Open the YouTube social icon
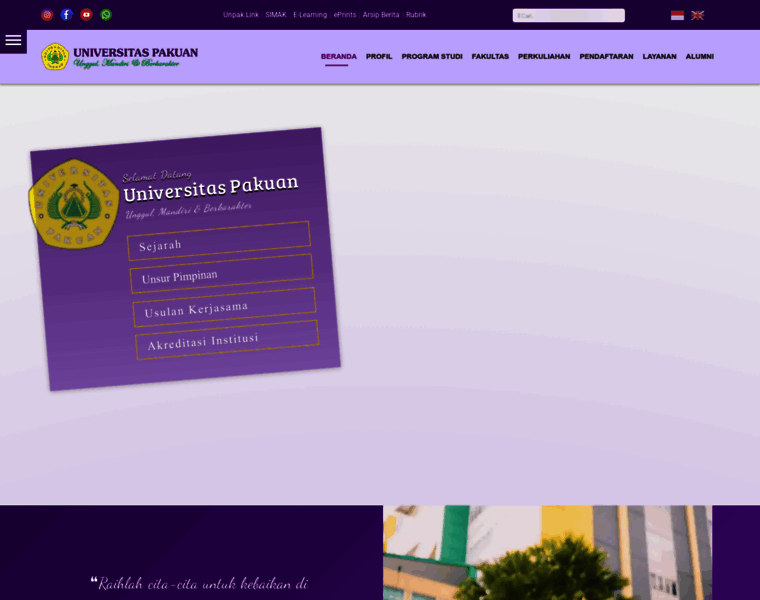Viewport: 760px width, 600px height. pyautogui.click(x=86, y=15)
